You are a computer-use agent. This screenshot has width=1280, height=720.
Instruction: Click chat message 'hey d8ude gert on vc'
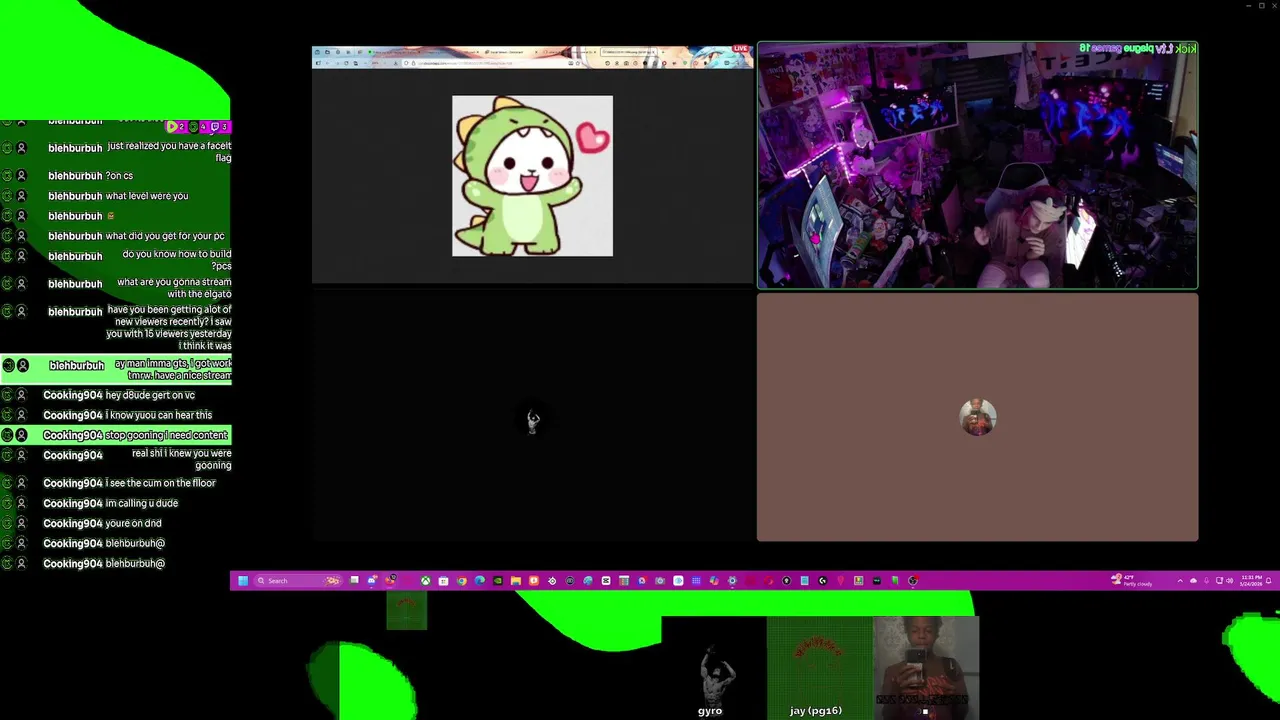150,395
